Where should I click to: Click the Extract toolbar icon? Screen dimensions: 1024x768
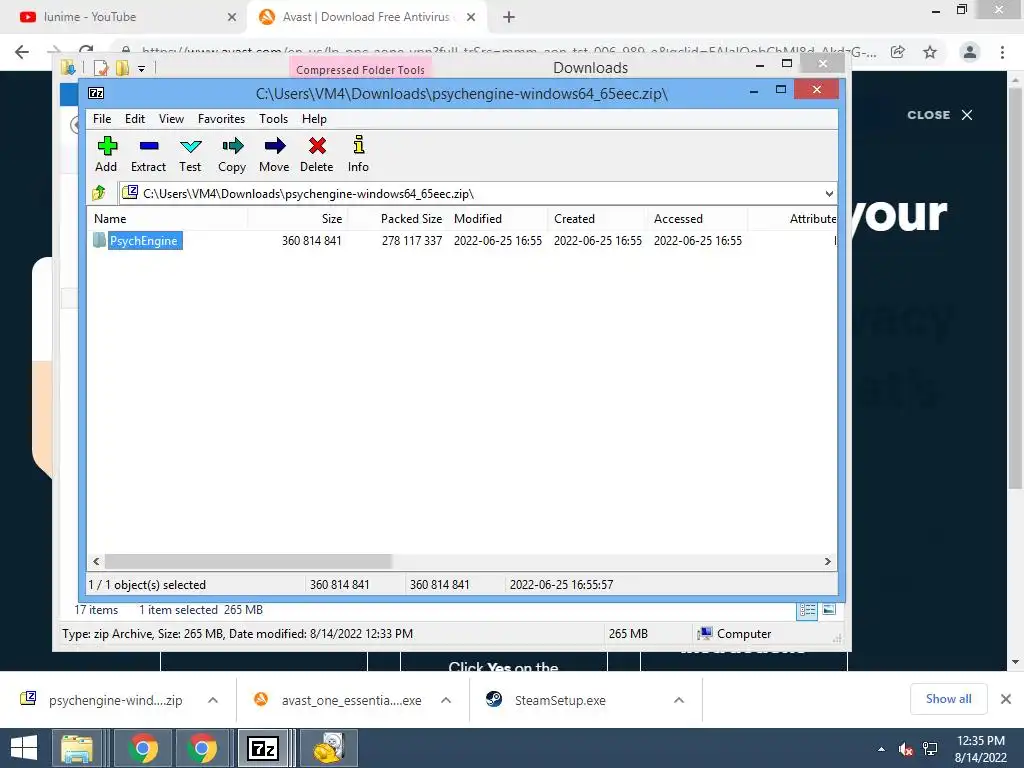coord(148,154)
